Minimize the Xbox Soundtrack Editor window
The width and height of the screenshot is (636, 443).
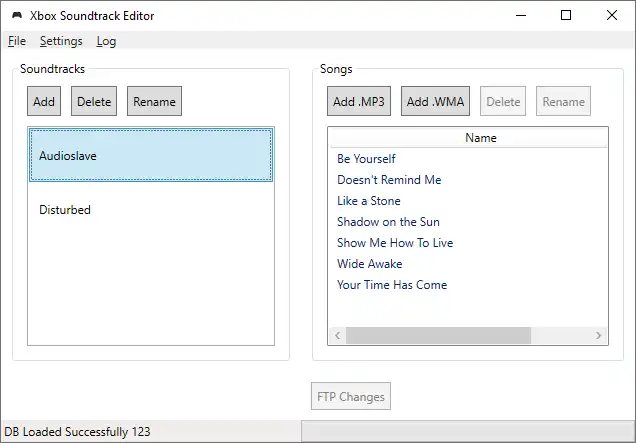click(x=521, y=15)
